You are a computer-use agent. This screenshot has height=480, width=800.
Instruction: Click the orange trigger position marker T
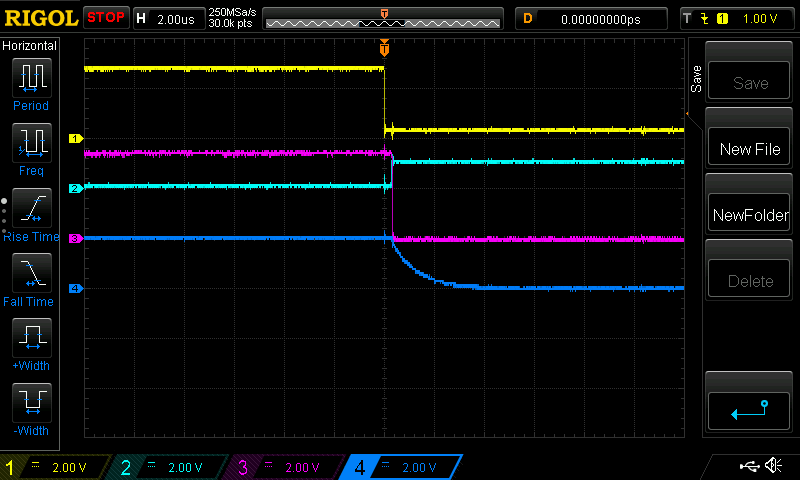[x=384, y=48]
